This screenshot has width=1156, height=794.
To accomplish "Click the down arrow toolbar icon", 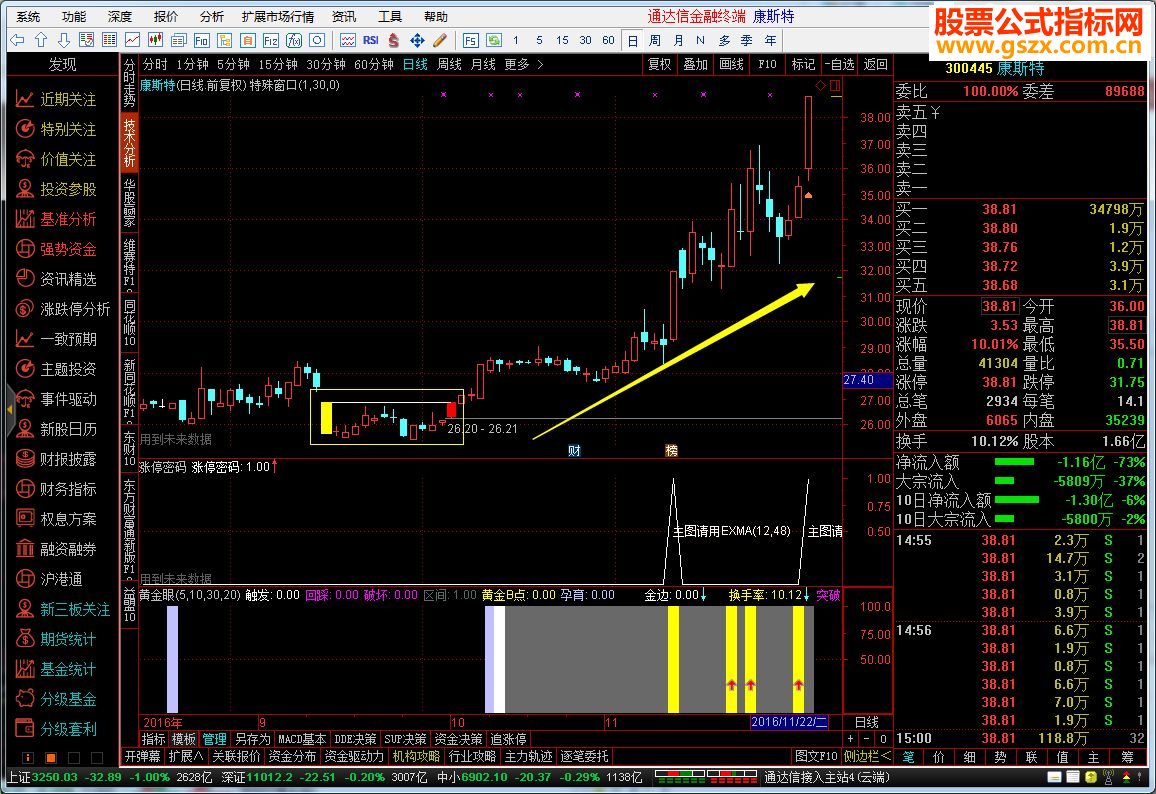I will (63, 40).
